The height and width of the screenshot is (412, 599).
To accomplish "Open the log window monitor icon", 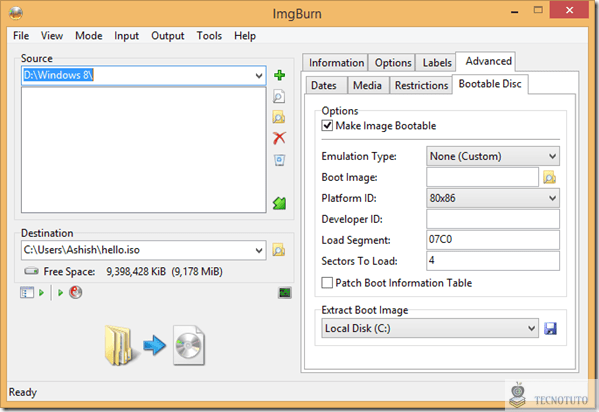I will point(285,293).
